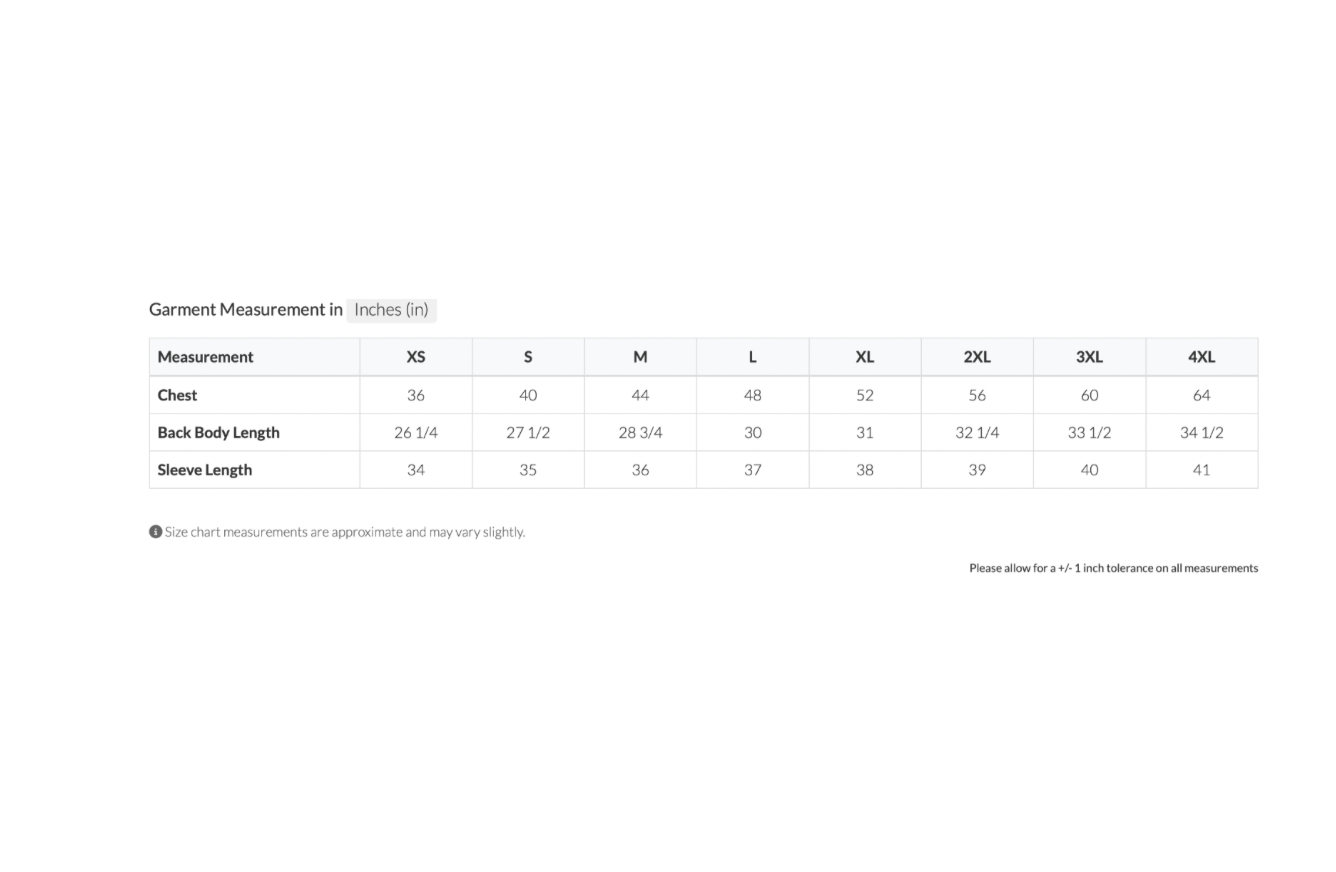Select the Inches (in) unit label
The image size is (1336, 872).
coord(391,310)
